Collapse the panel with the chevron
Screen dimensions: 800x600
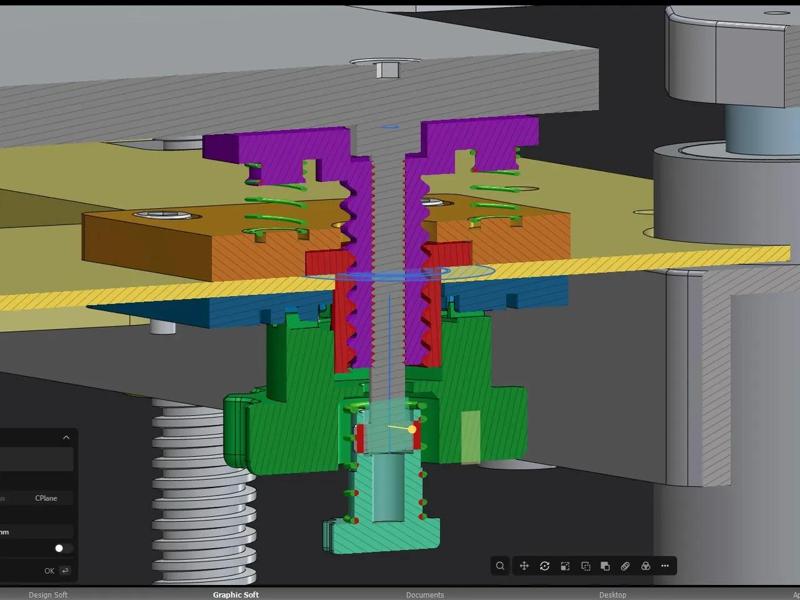point(66,437)
